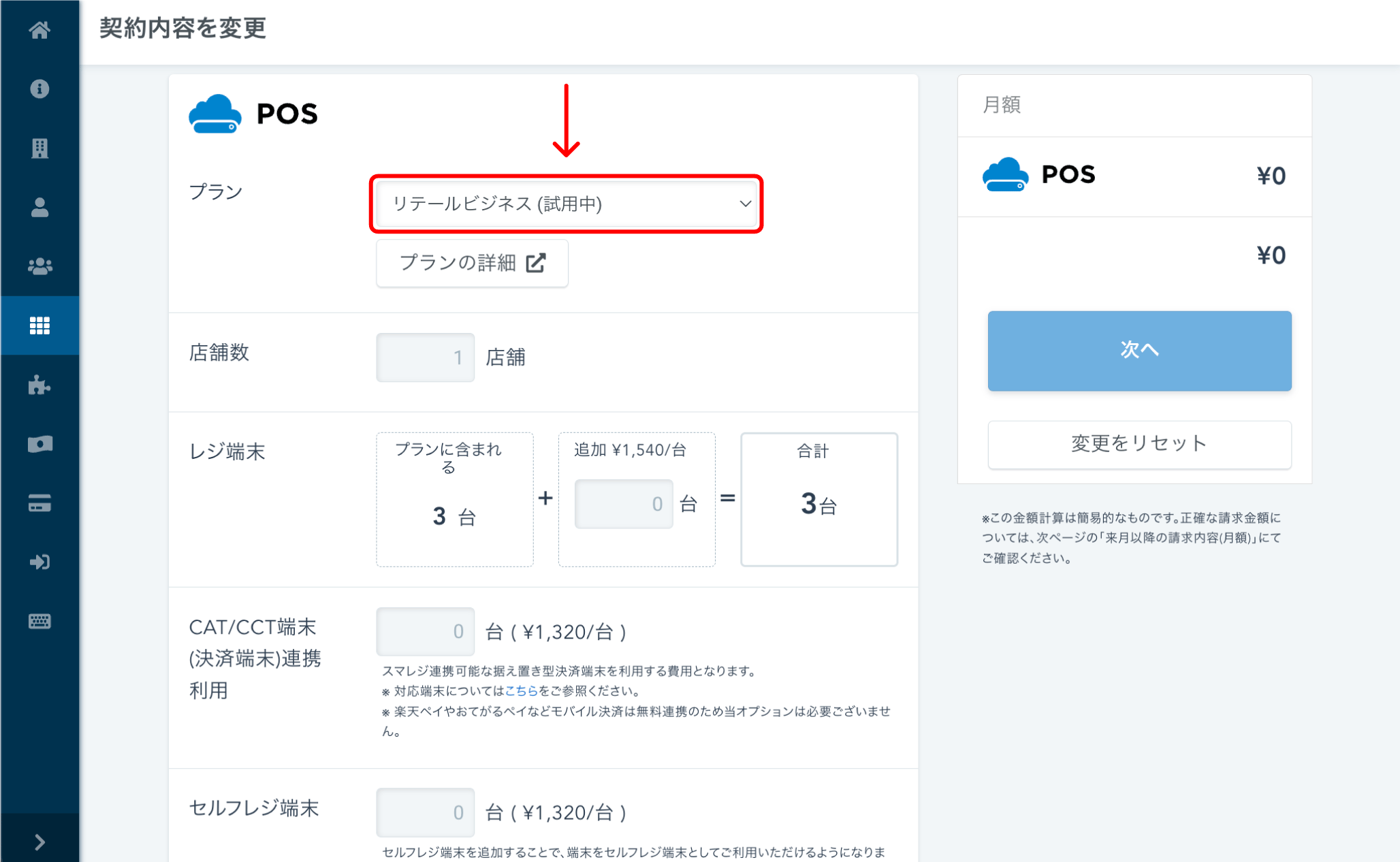Follow the こちら link for 対応端末

coord(521,690)
